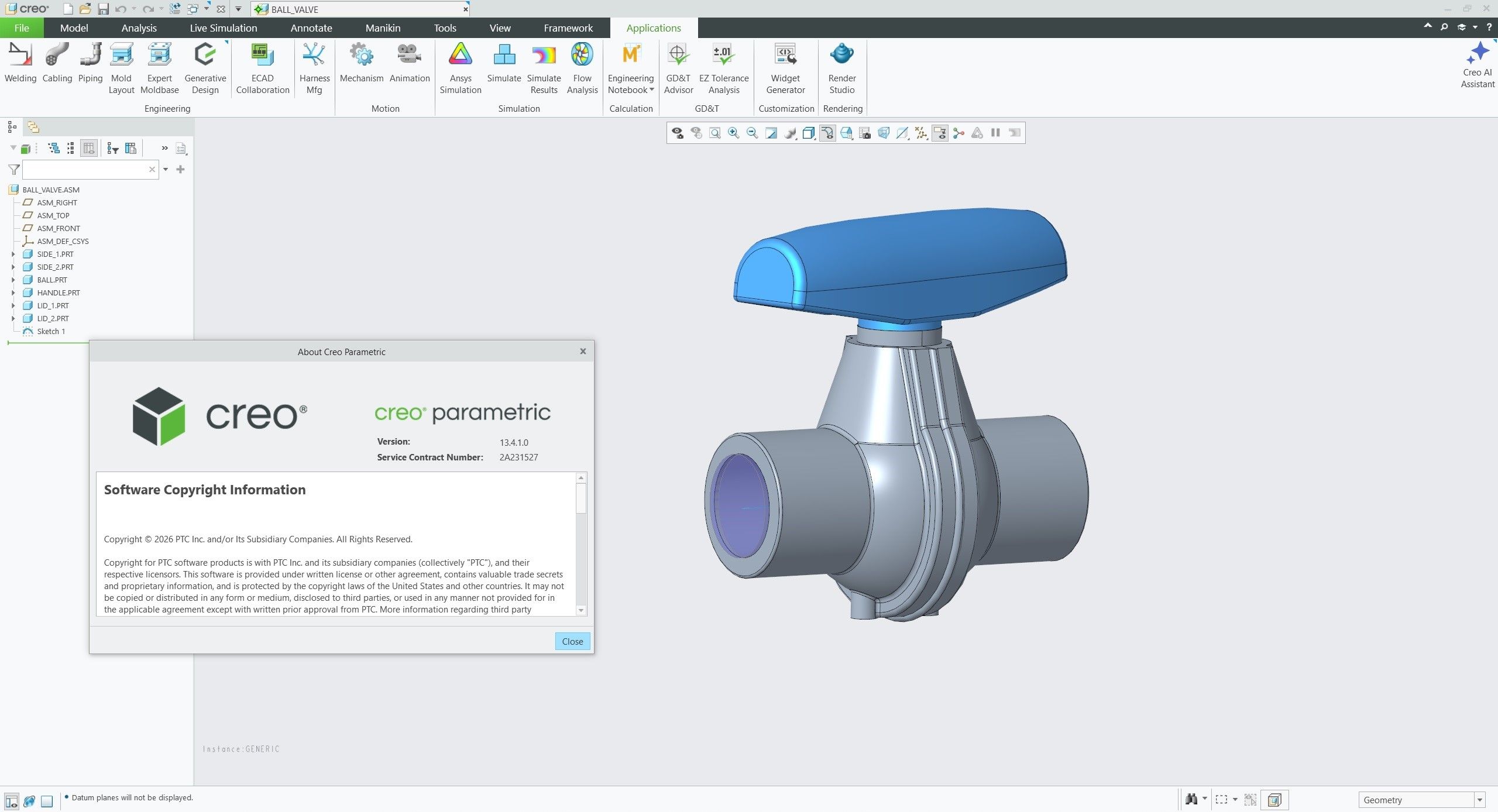The image size is (1498, 812).
Task: Toggle datum display filters with axes icon
Action: tap(921, 133)
